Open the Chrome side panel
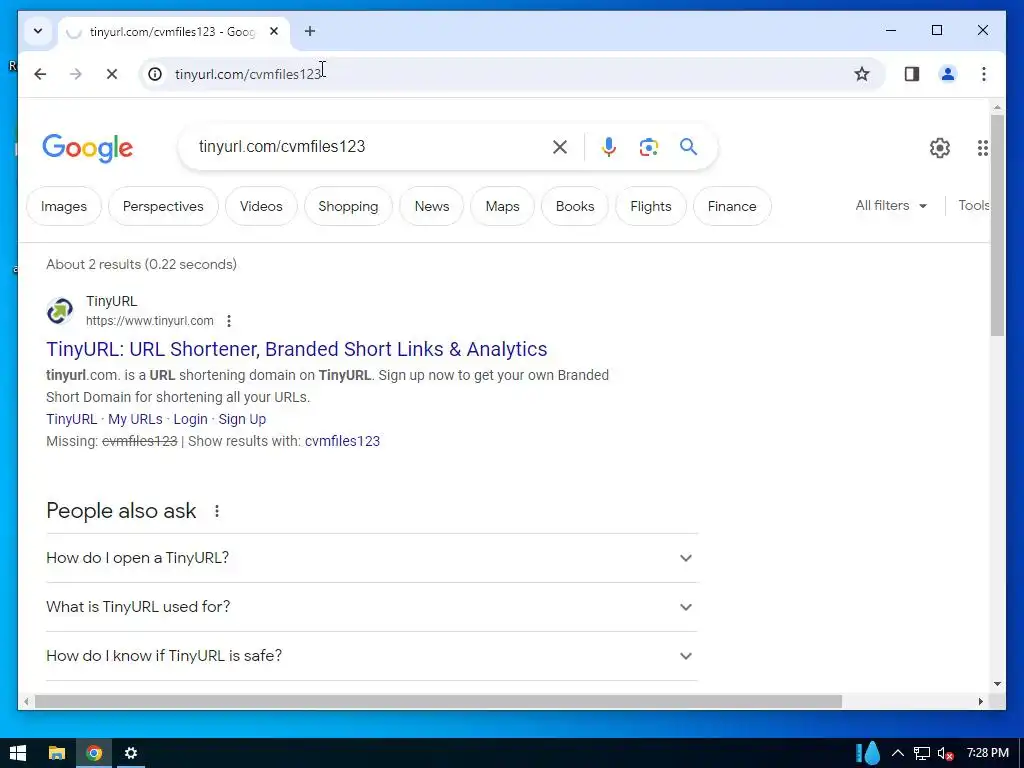 [x=912, y=74]
